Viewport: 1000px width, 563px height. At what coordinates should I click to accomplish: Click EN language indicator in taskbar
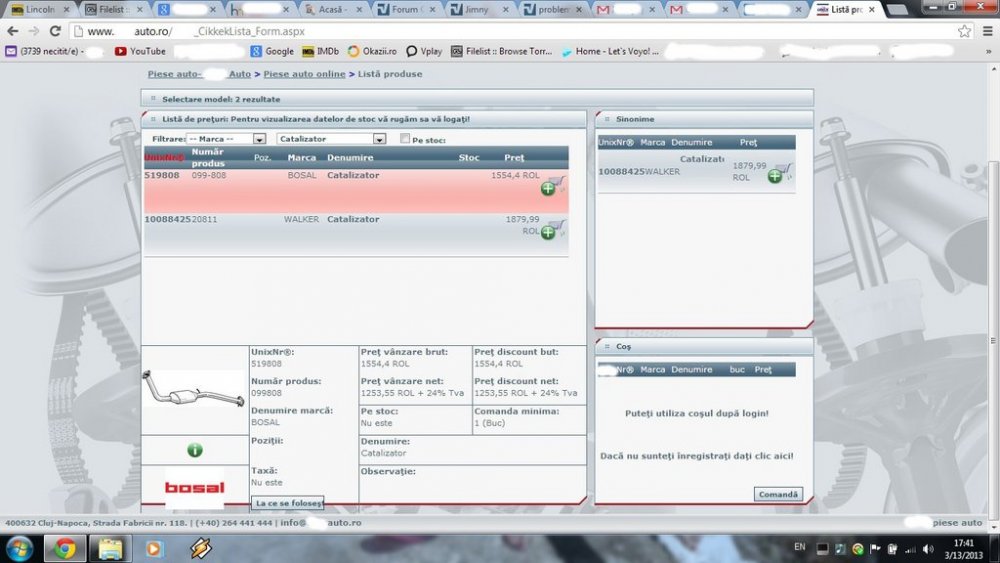click(x=800, y=547)
